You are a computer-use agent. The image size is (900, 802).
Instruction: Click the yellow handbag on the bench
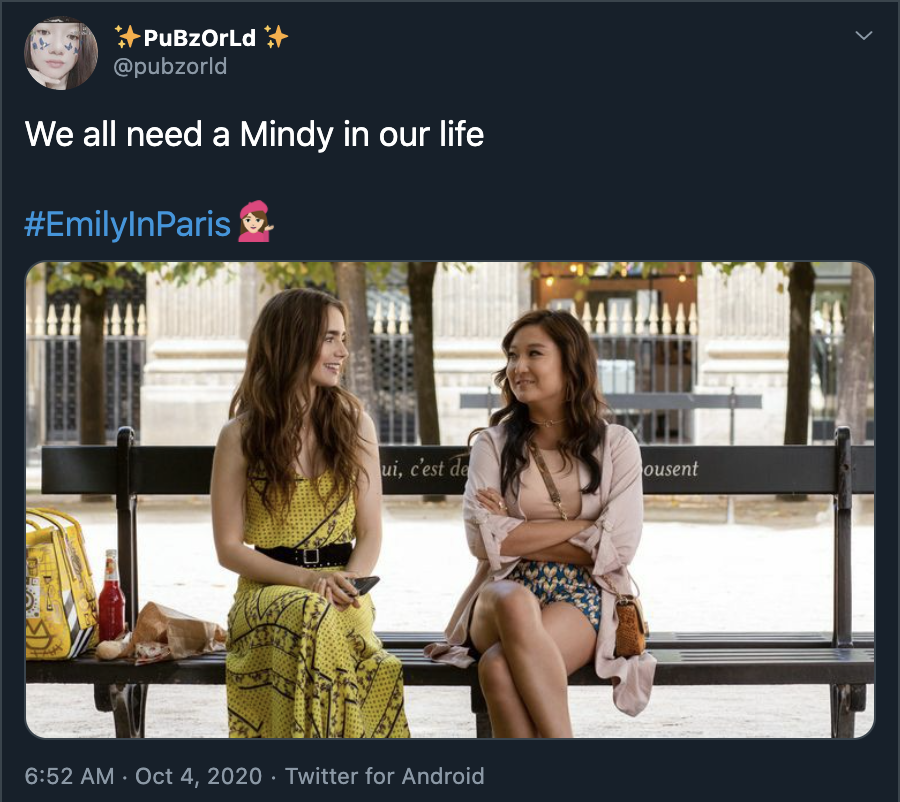point(59,584)
